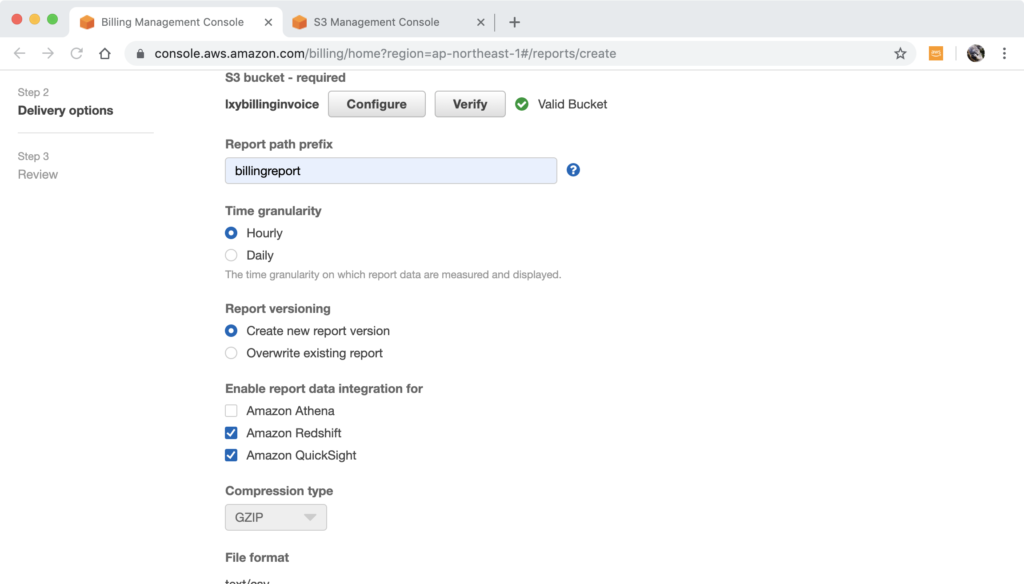Viewport: 1024px width, 584px height.
Task: Click the green Valid Bucket checkmark
Action: coord(521,104)
